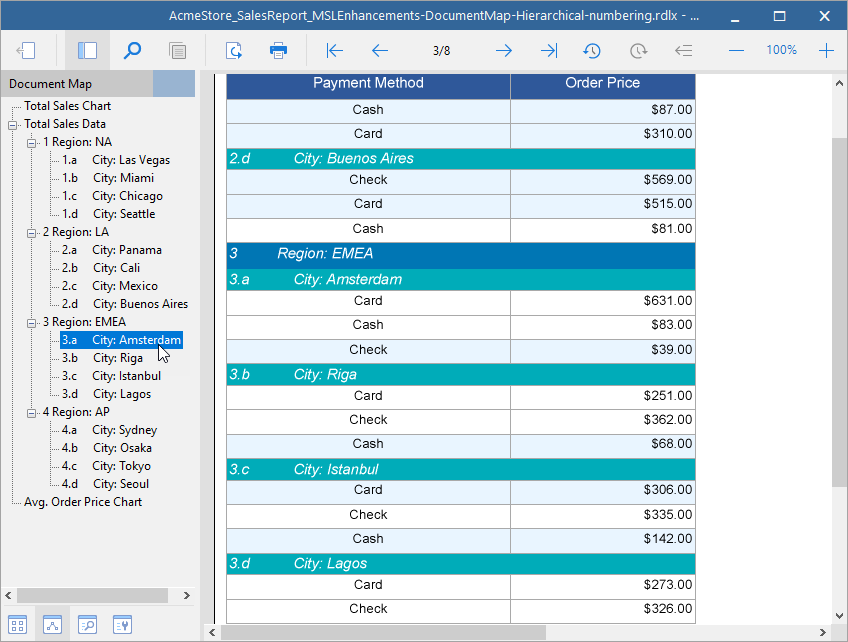Select 3.d City: Lagos in tree
Image resolution: width=848 pixels, height=642 pixels.
click(x=106, y=394)
